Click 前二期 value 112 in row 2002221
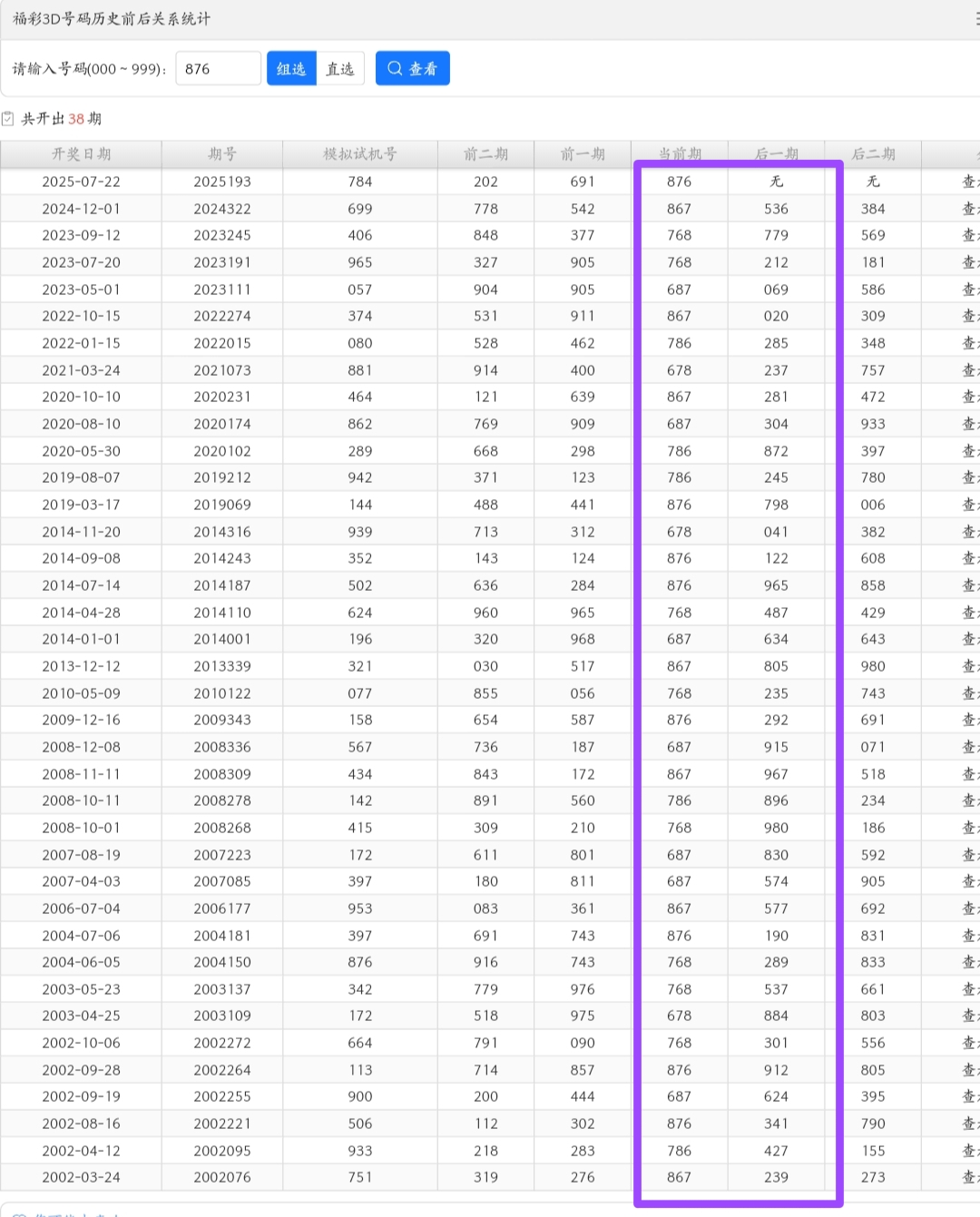Screen dimensions: 980x1217 [485, 1124]
